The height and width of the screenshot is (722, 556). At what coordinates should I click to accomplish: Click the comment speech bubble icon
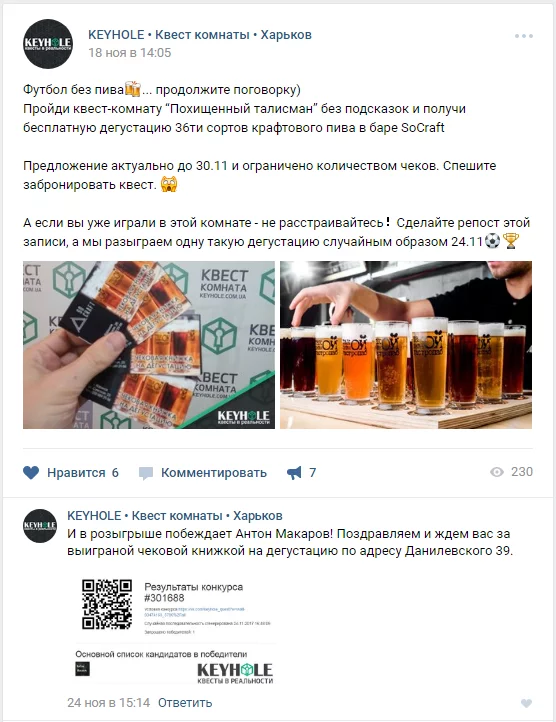[x=146, y=473]
